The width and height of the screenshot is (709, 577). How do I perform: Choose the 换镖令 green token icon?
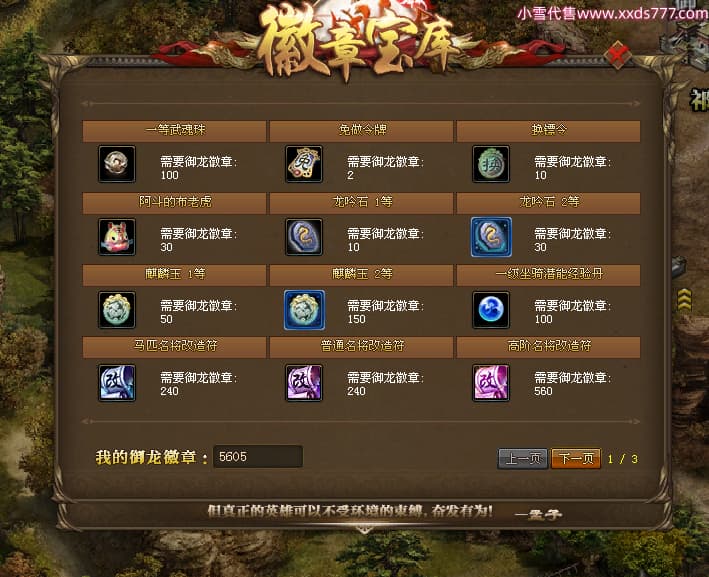pos(491,164)
